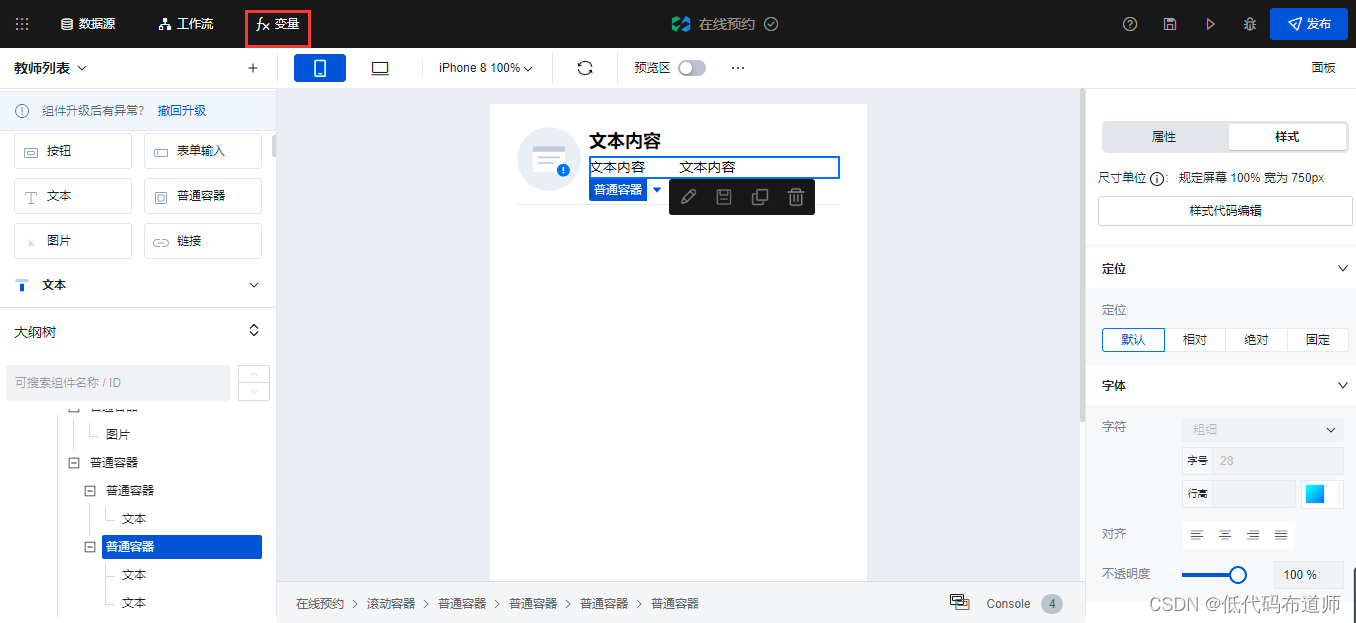Toggle the 预览区 switch
This screenshot has height=623, width=1356.
[692, 68]
